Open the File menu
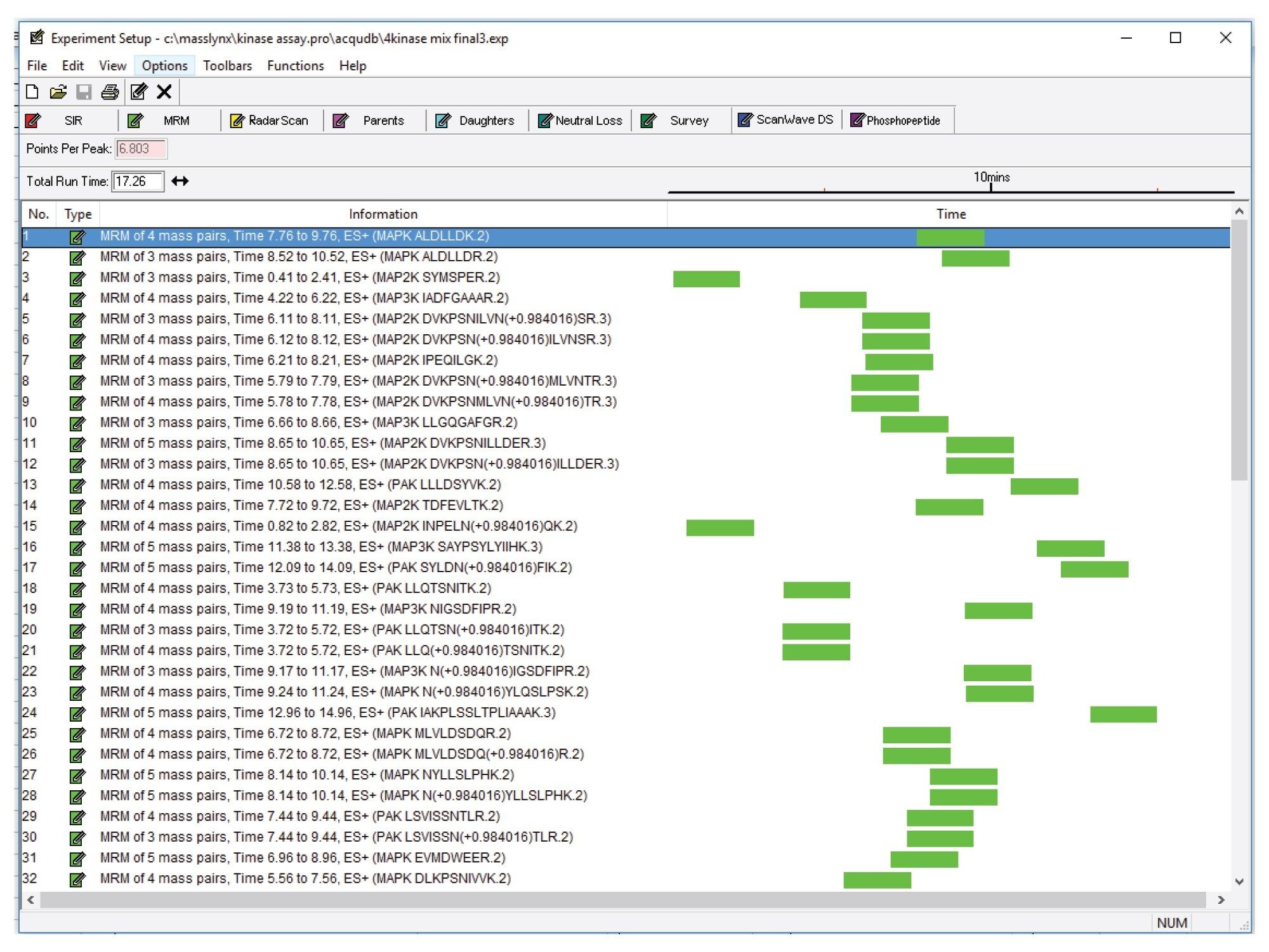This screenshot has height=952, width=1269. (x=37, y=66)
